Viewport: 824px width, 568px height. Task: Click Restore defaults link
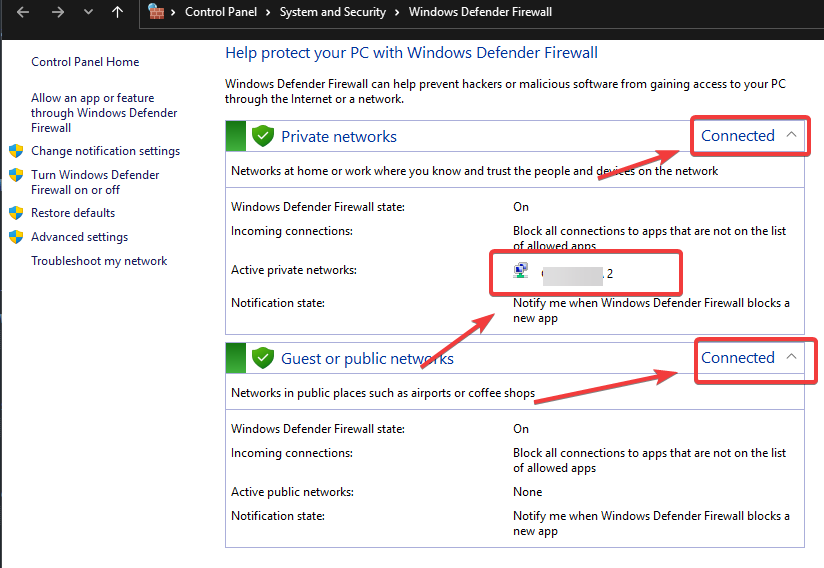tap(73, 213)
